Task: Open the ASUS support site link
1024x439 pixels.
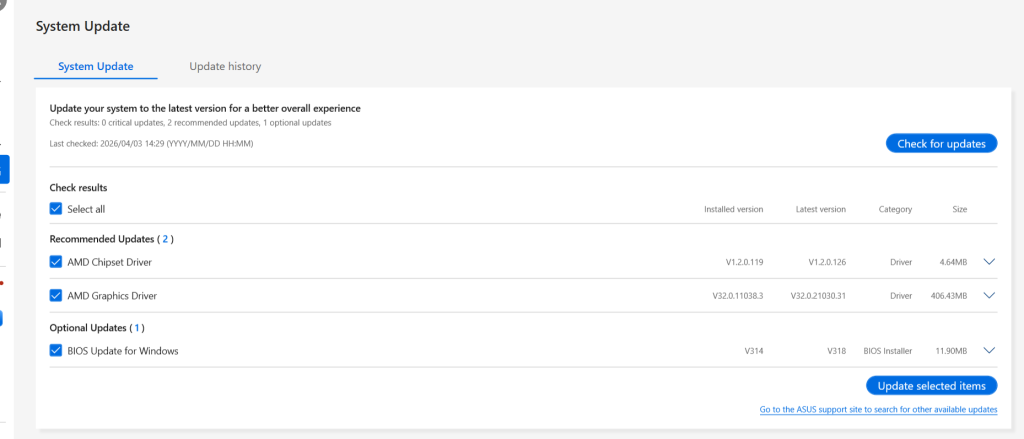Action: click(878, 410)
